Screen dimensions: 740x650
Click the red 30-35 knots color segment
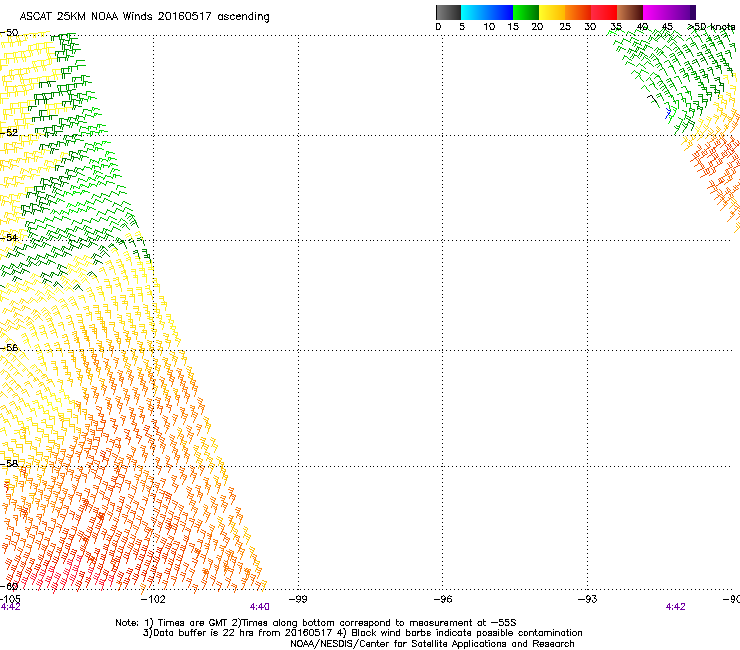click(604, 12)
